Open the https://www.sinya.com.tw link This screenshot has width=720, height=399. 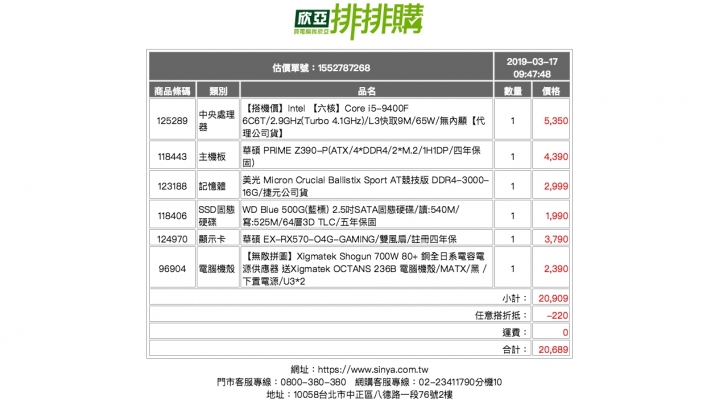coord(373,370)
